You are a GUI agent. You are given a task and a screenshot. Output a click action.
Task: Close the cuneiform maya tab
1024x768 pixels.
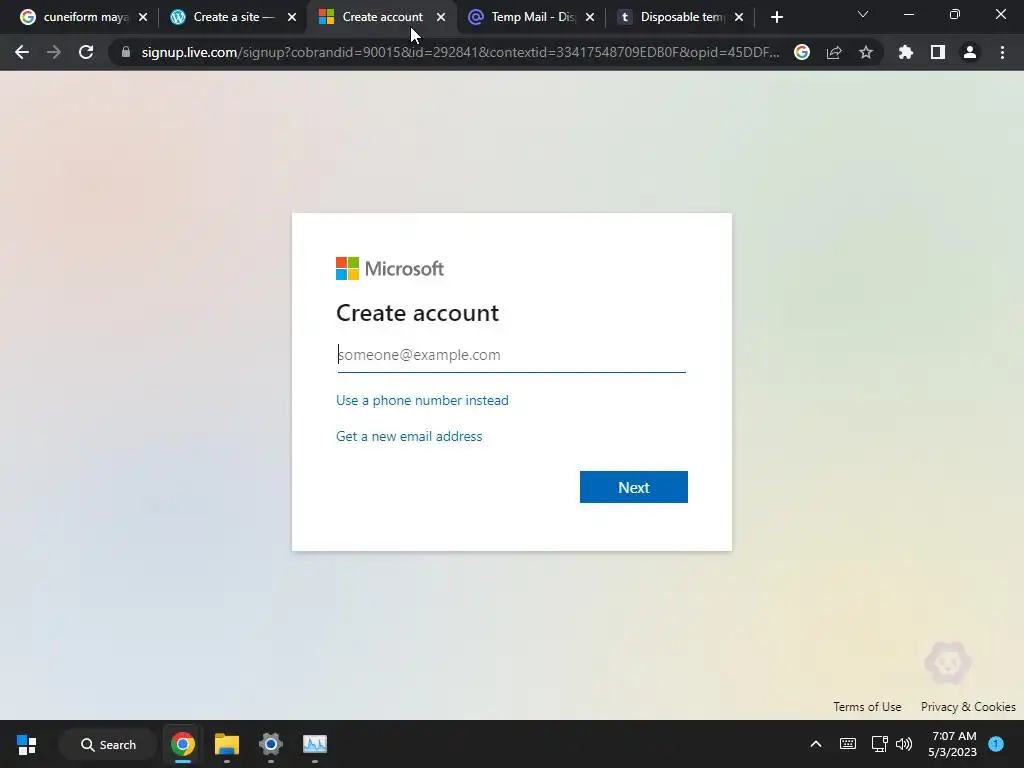[143, 17]
